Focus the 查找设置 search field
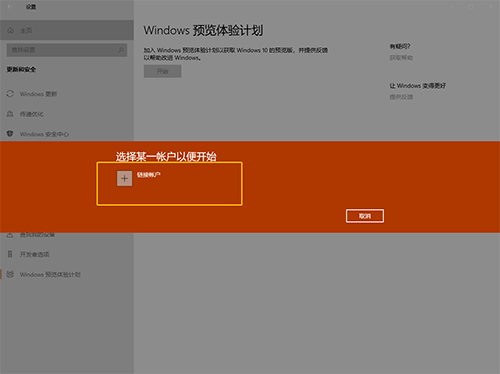The width and height of the screenshot is (500, 374). [x=67, y=50]
